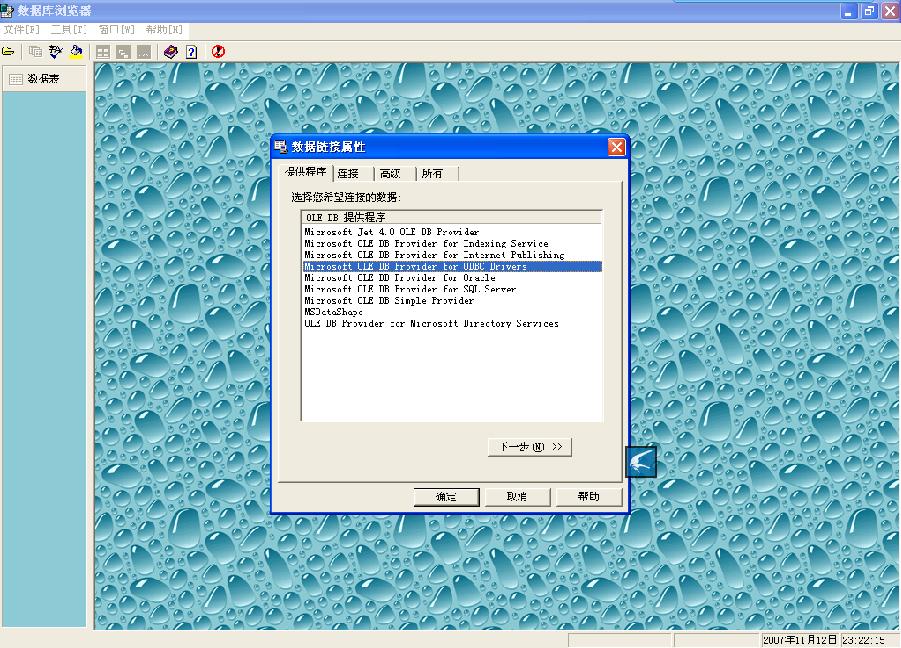
Task: Click the 下一步(N) >> button
Action: pos(530,447)
